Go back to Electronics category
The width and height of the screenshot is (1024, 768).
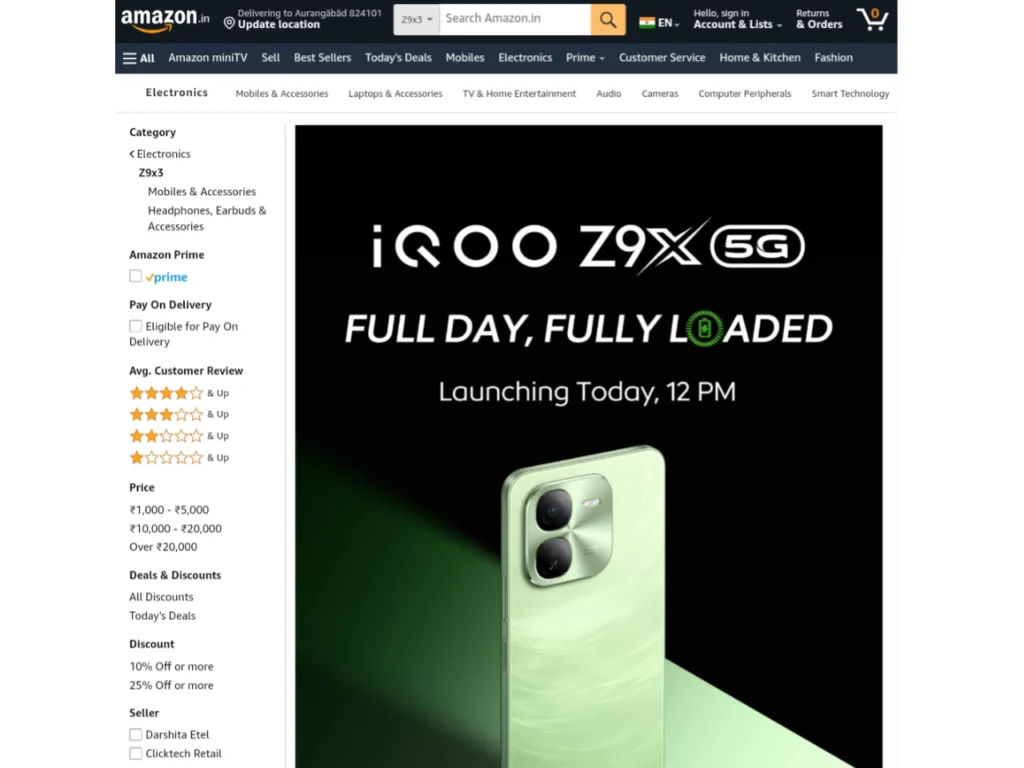coord(160,154)
